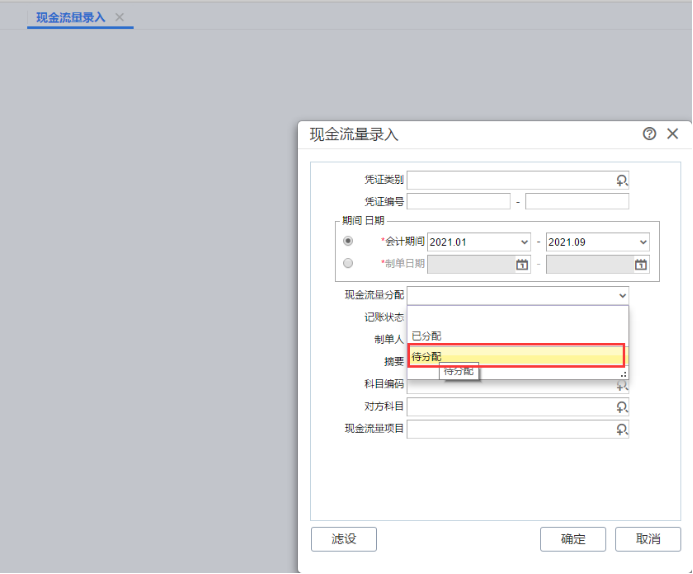Click the 制单人 label
The height and width of the screenshot is (574, 693).
point(389,339)
